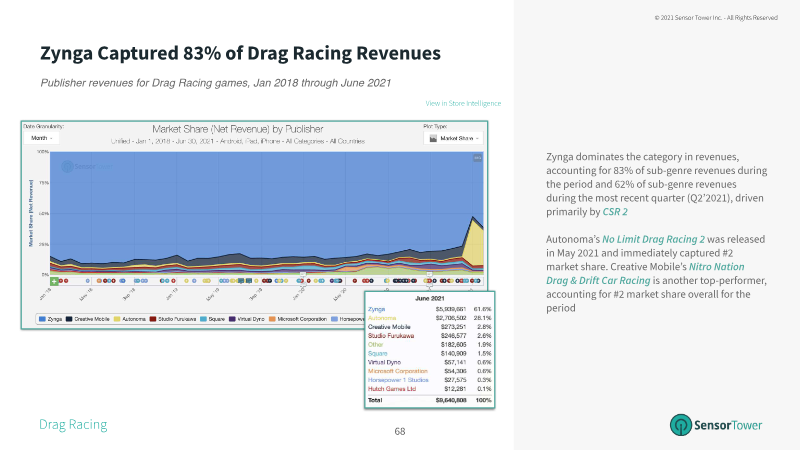Open the View in Store Intelligence link
800x450 pixels.
pos(463,103)
